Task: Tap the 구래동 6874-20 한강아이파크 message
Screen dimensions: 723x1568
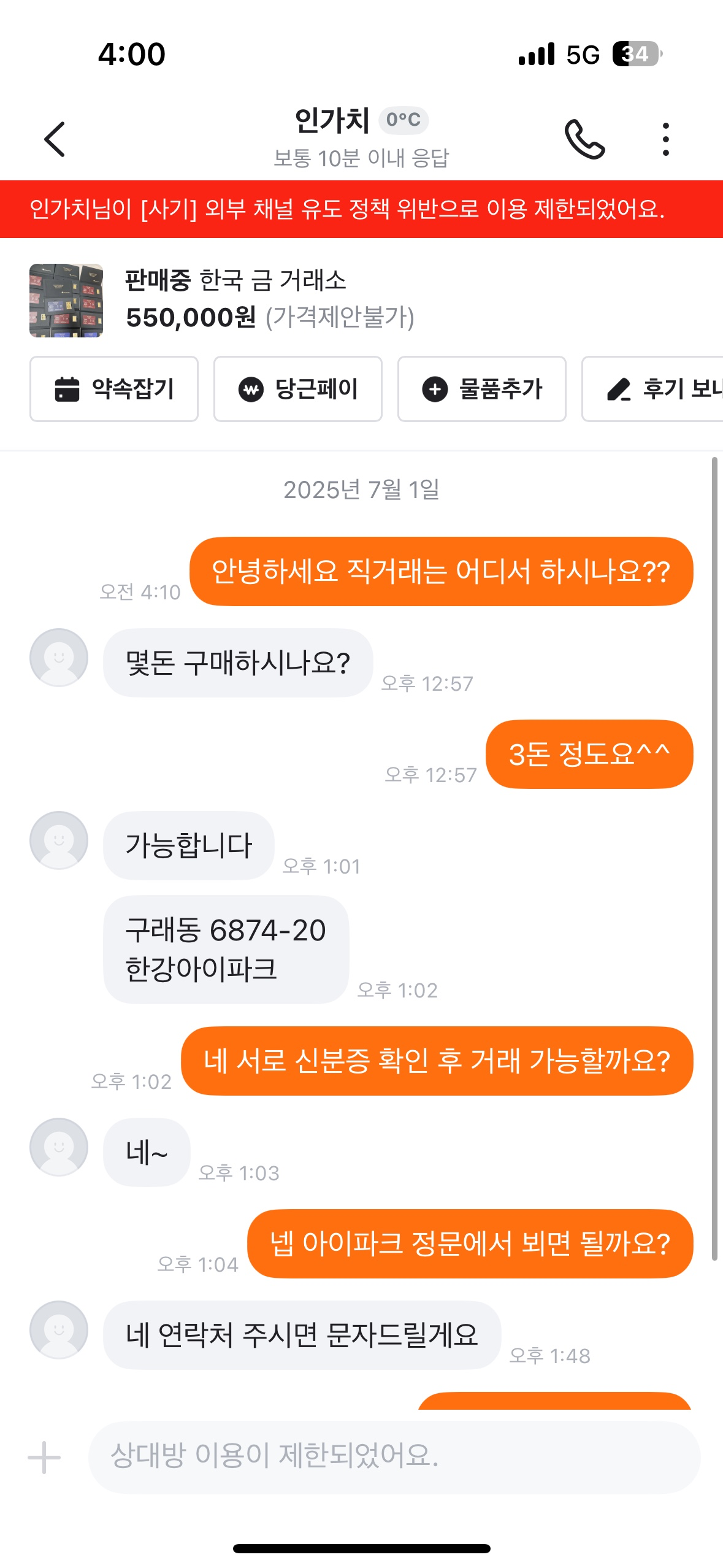Action: click(x=226, y=949)
